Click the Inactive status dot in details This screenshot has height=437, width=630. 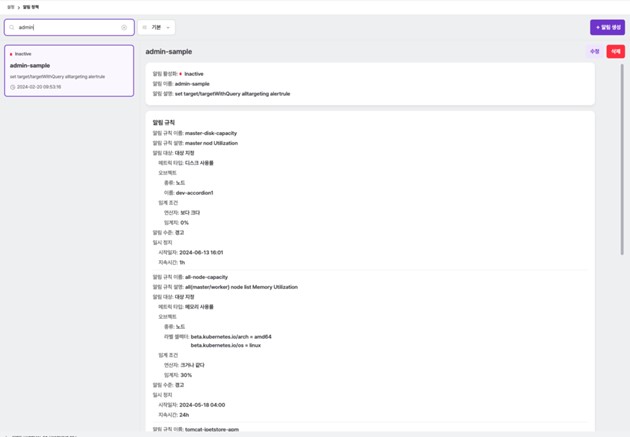pos(181,73)
